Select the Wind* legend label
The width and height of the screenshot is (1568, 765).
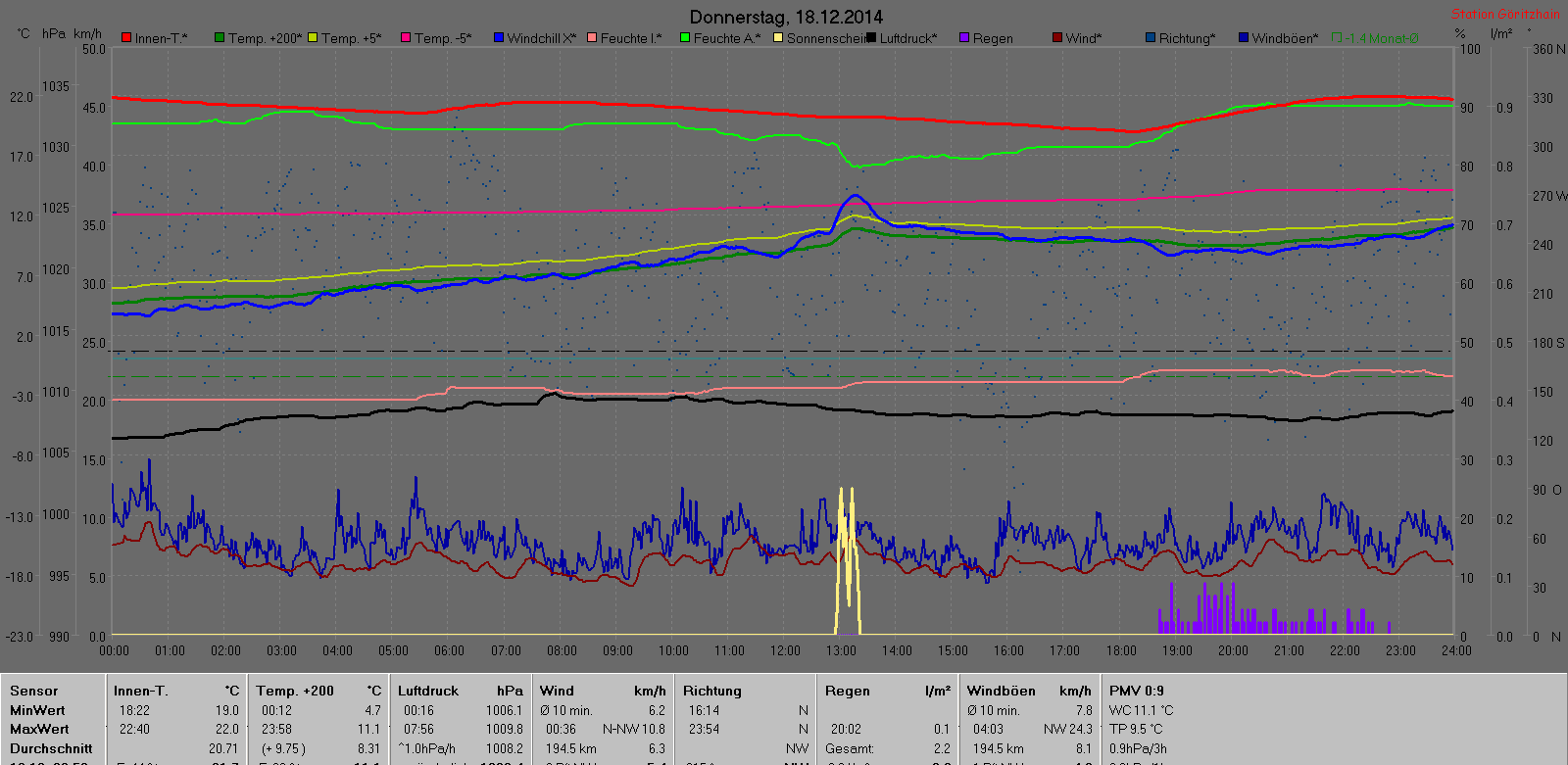coord(1084,38)
